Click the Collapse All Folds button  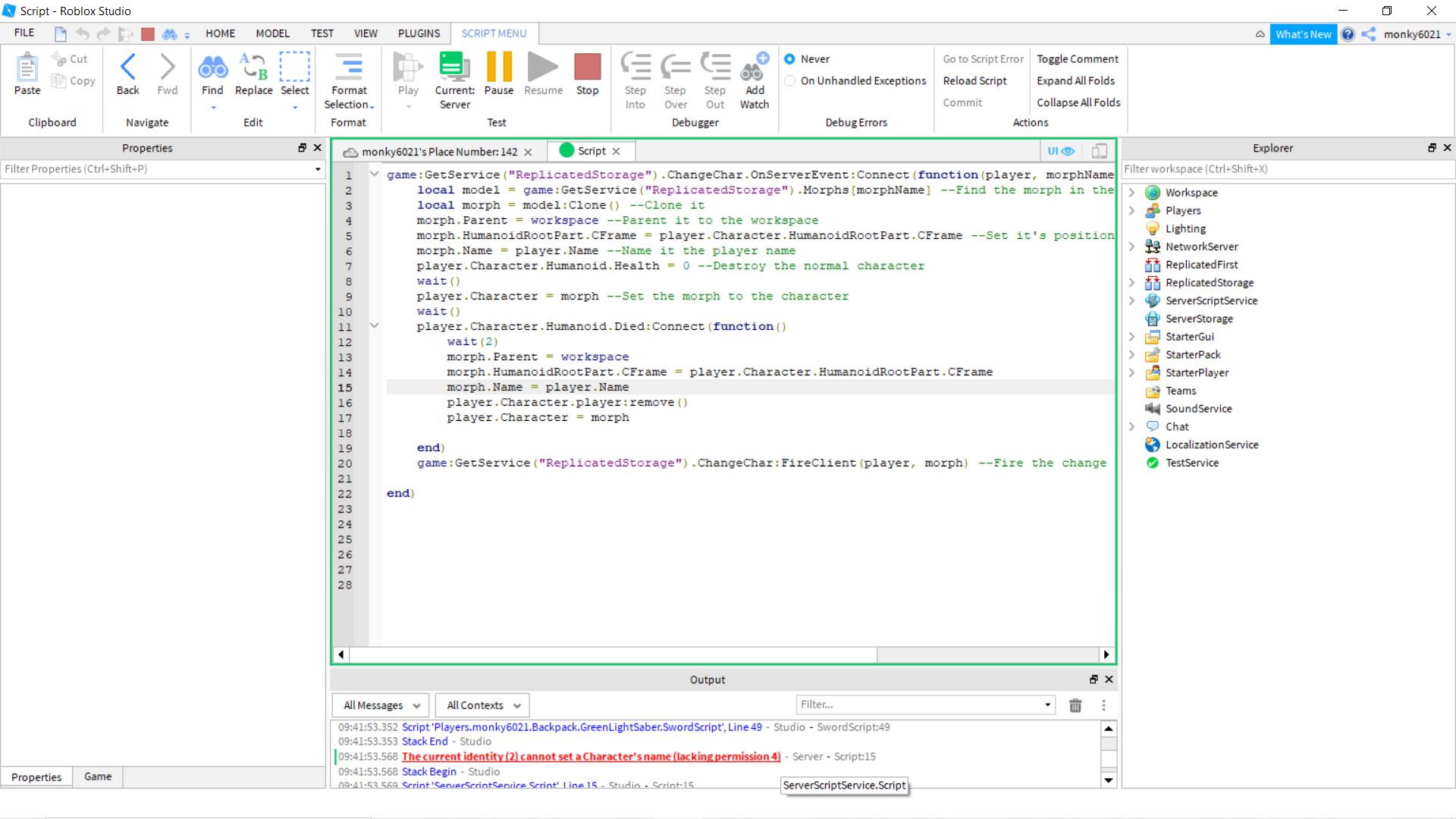[x=1078, y=102]
